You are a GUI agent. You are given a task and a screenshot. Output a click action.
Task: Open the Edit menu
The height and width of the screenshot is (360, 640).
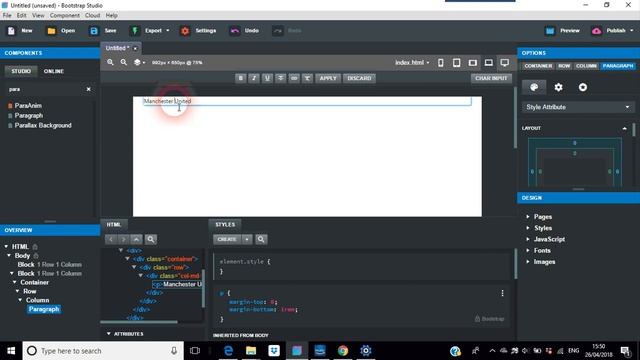click(22, 16)
